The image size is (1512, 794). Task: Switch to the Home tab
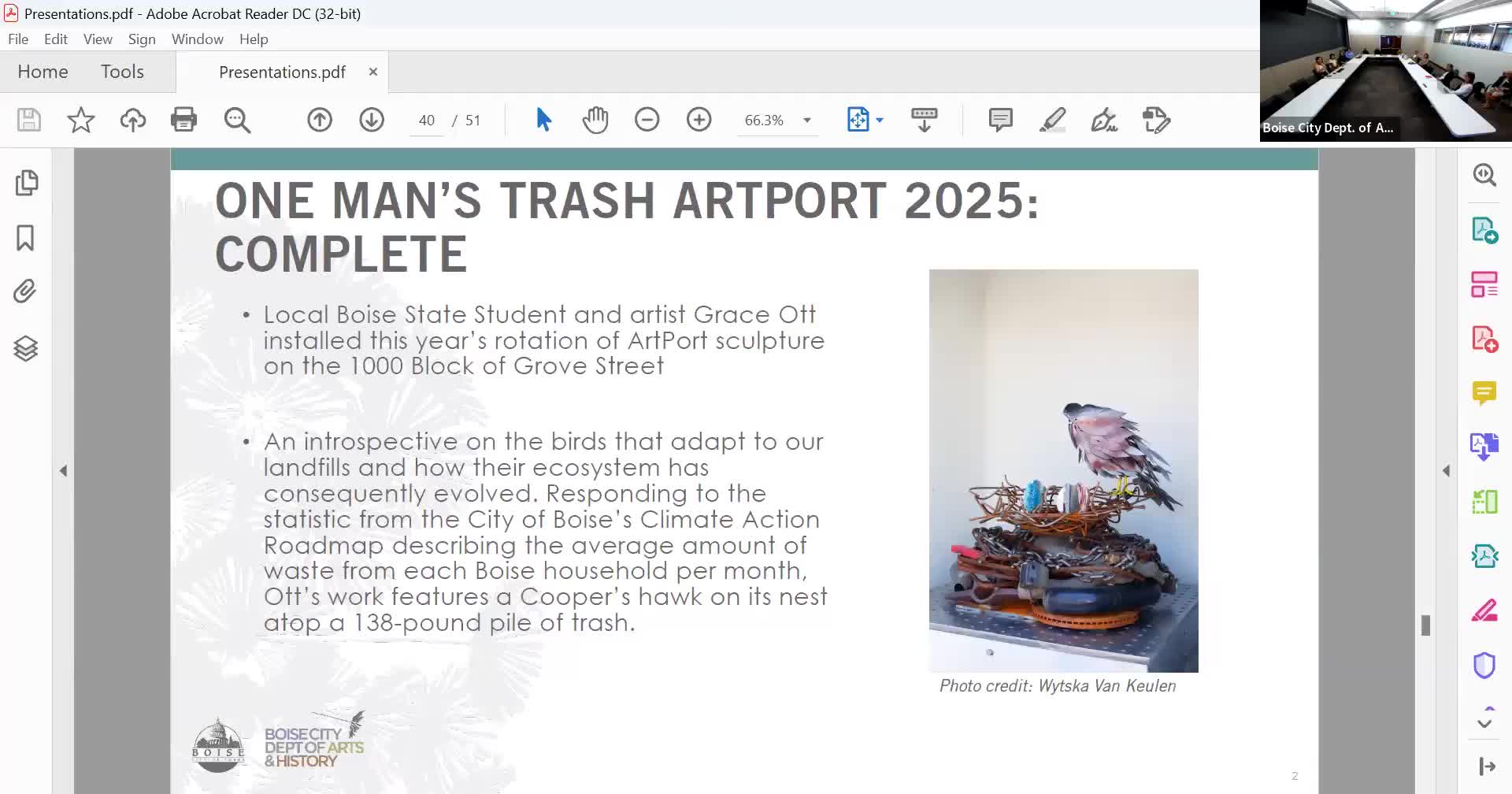pyautogui.click(x=43, y=72)
